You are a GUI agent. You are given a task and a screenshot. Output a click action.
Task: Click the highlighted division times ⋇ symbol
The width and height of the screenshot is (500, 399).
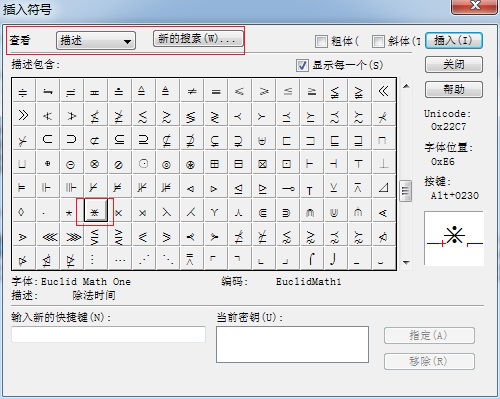[95, 211]
